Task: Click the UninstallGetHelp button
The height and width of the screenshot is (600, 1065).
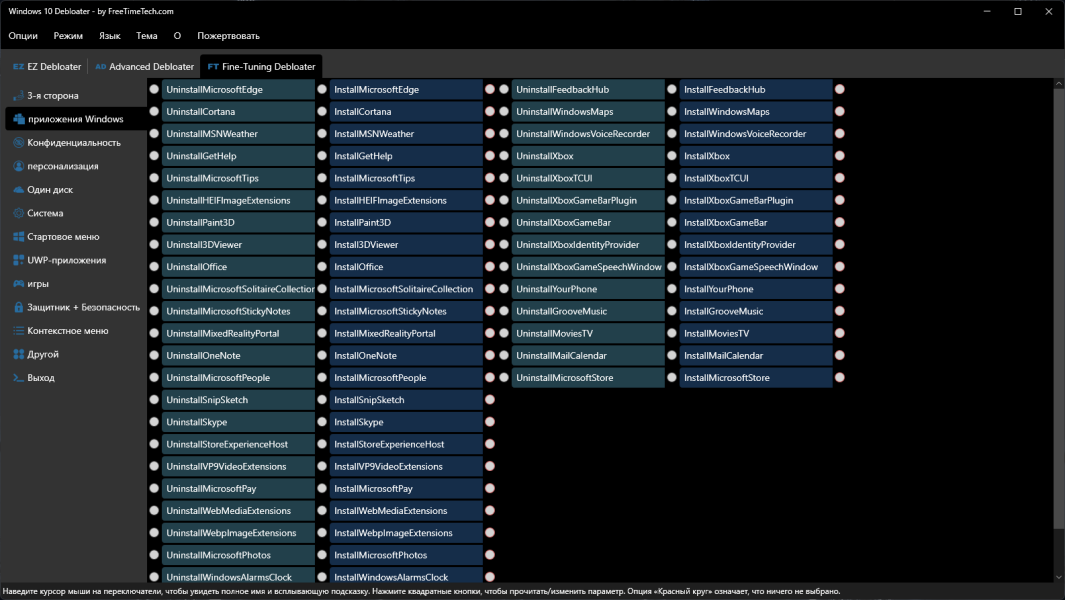Action: [x=238, y=156]
